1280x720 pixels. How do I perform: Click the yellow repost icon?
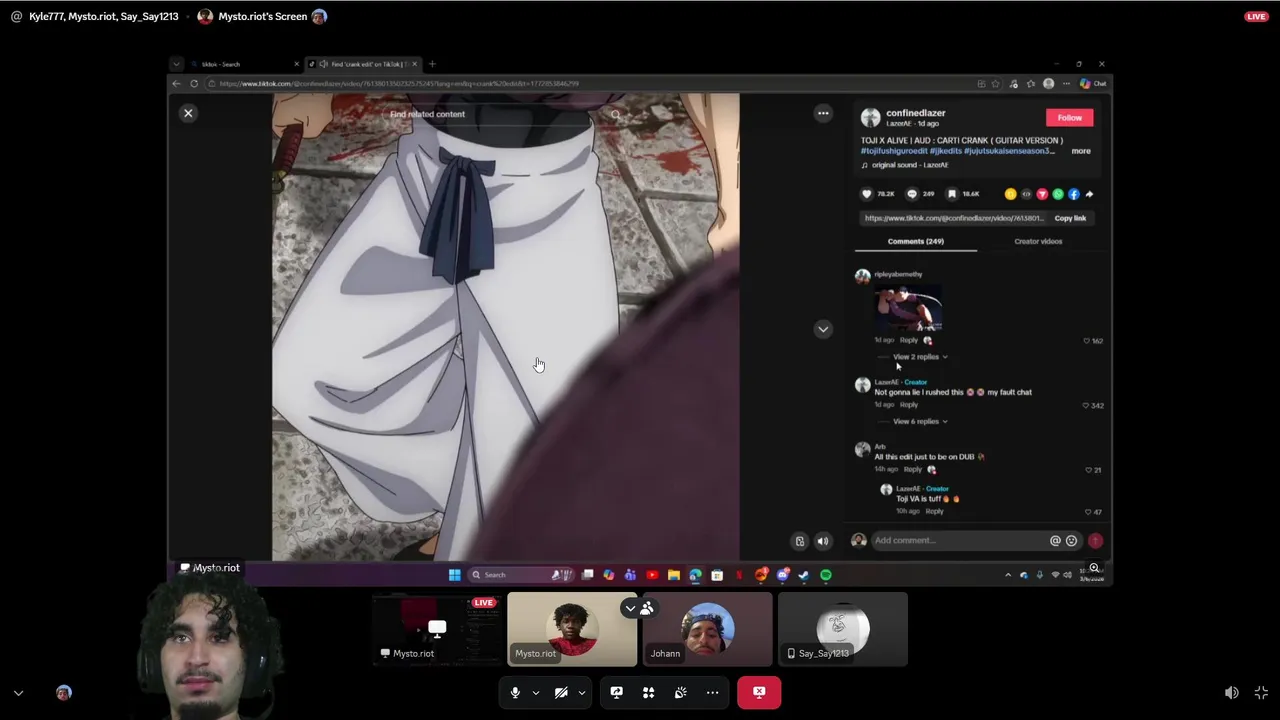point(1010,194)
